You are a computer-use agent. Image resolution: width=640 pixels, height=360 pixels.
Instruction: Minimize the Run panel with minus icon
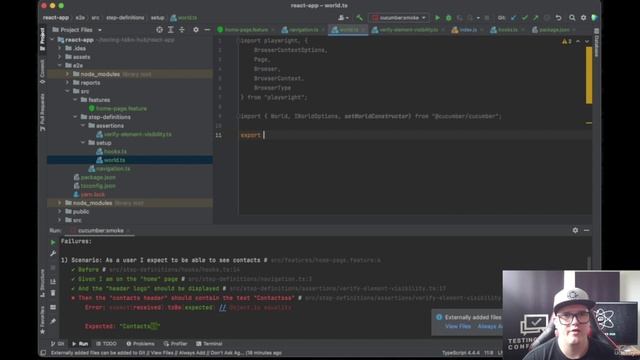[x=587, y=230]
